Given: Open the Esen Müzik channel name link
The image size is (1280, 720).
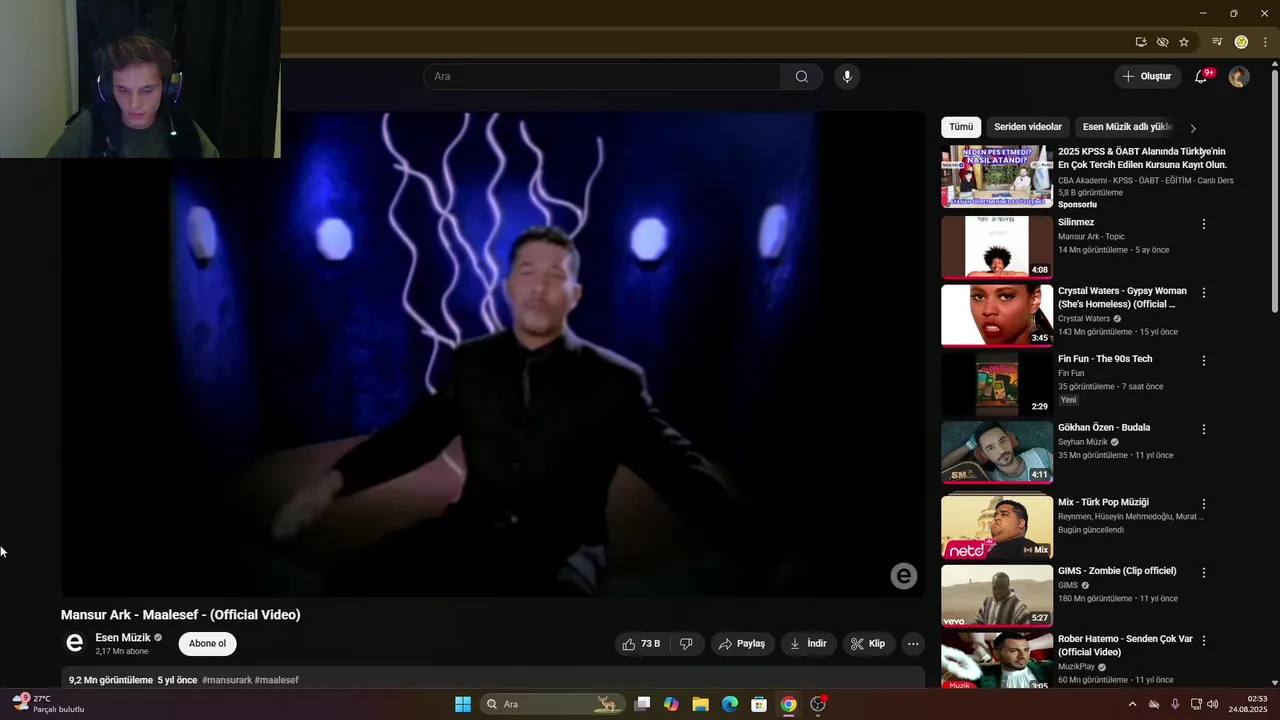Looking at the screenshot, I should (x=123, y=638).
